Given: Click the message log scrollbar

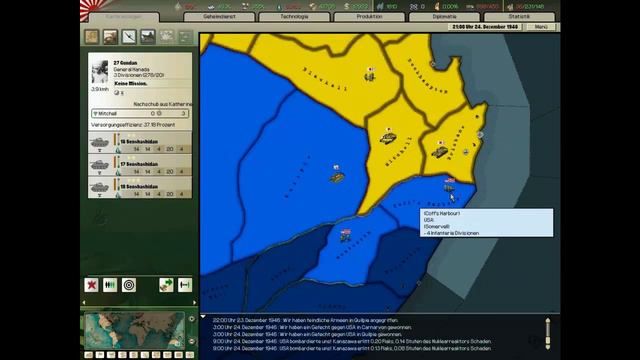Looking at the screenshot, I should click(x=548, y=333).
